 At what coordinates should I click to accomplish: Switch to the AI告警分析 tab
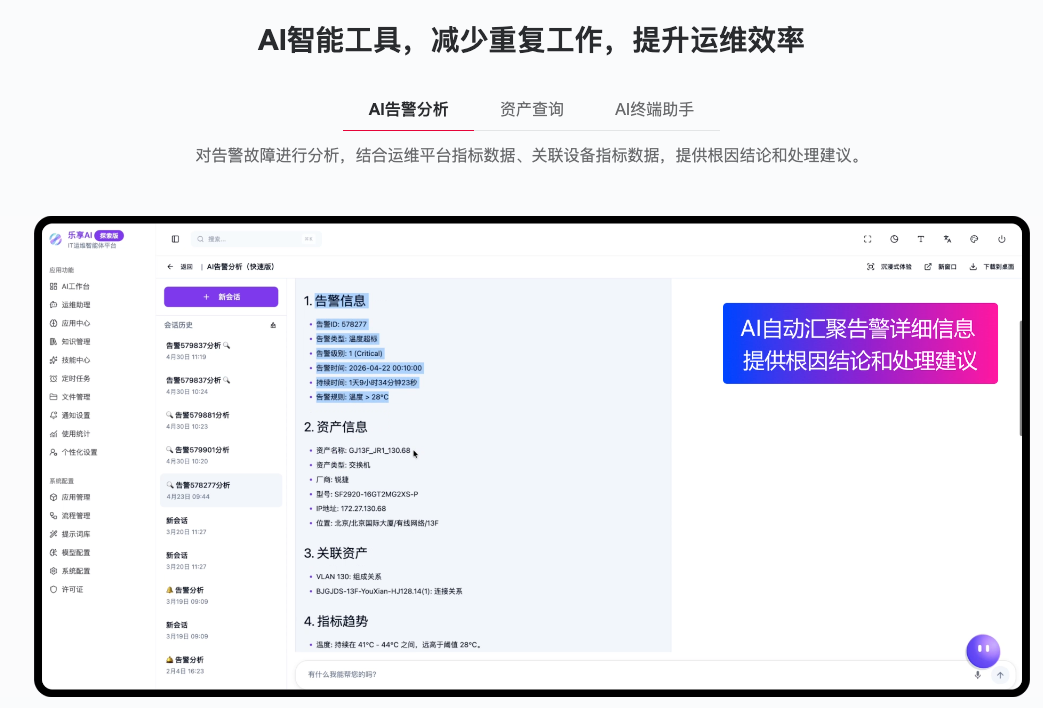408,109
